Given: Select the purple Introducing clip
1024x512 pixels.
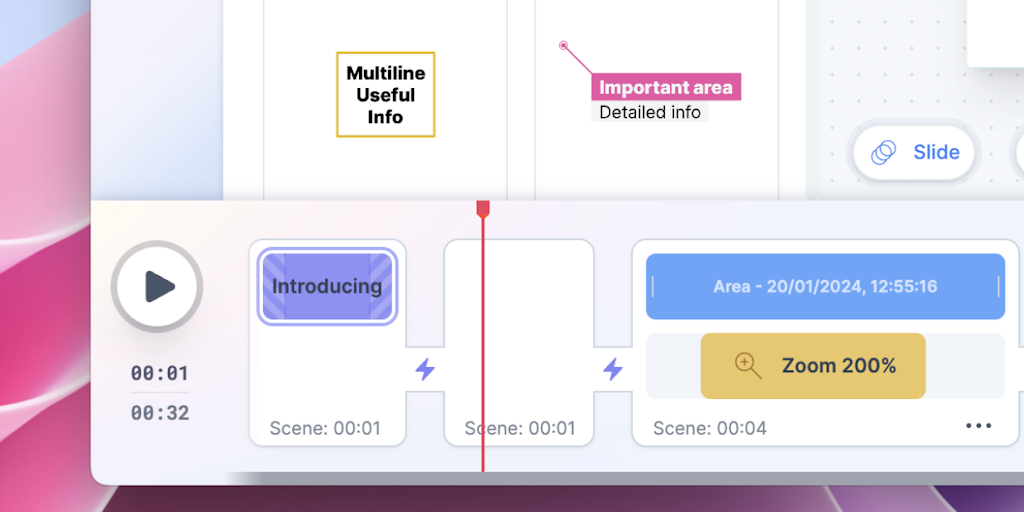Looking at the screenshot, I should pos(328,286).
